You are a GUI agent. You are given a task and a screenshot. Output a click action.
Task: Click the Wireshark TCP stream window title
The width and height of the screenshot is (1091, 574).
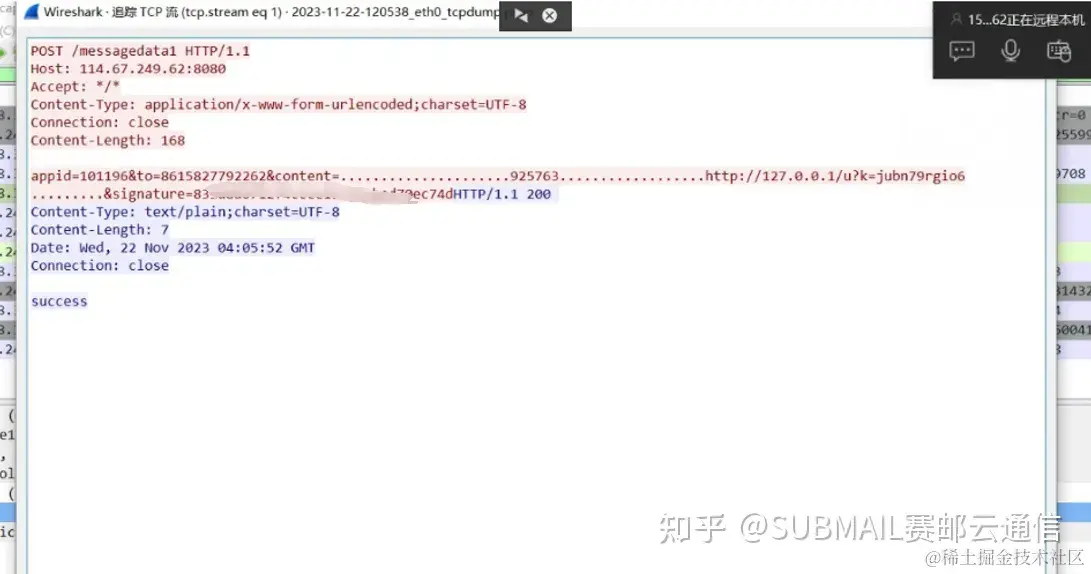click(x=271, y=13)
